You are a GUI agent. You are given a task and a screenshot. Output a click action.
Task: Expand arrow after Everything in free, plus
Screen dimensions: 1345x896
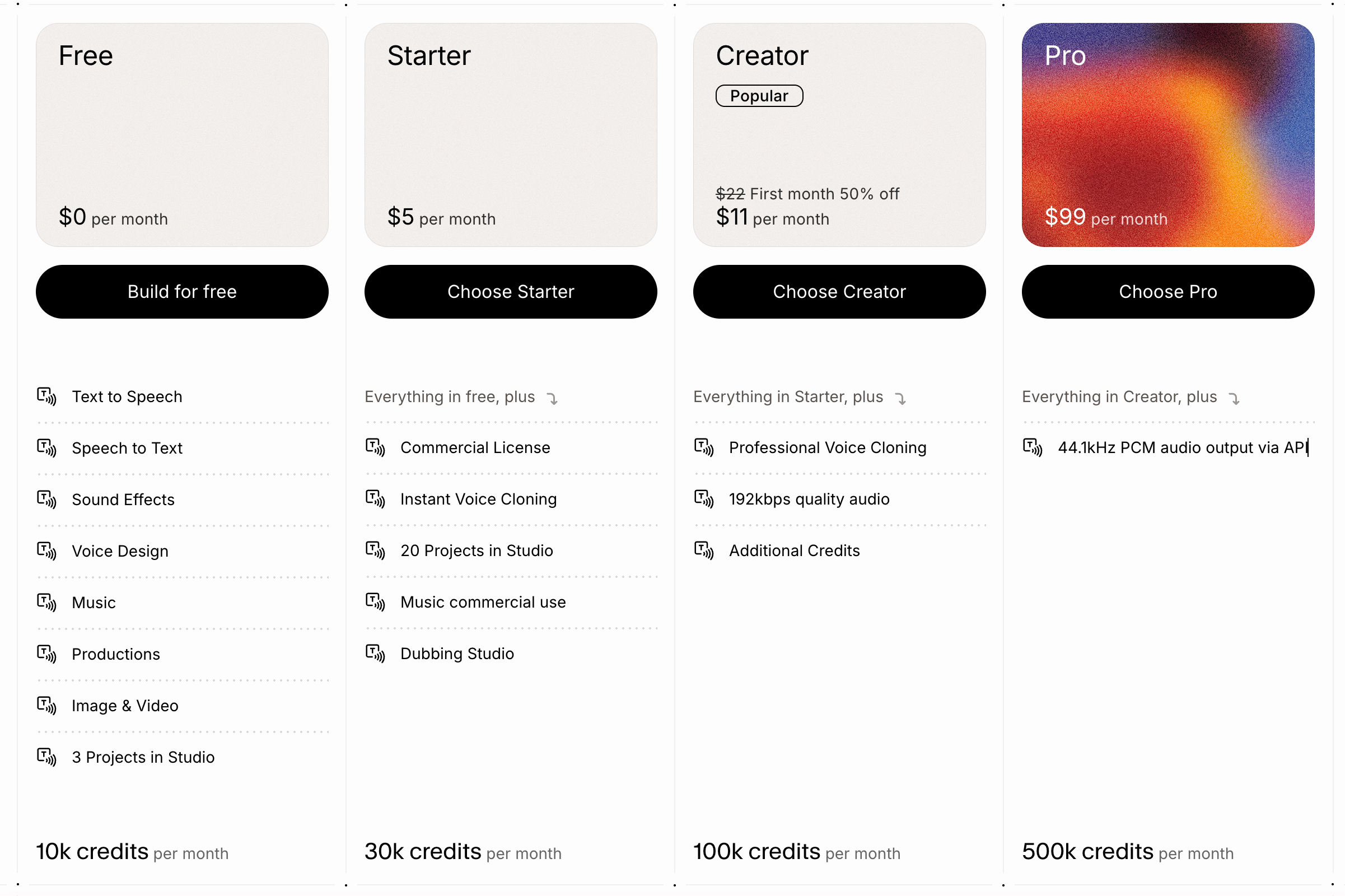pyautogui.click(x=552, y=398)
